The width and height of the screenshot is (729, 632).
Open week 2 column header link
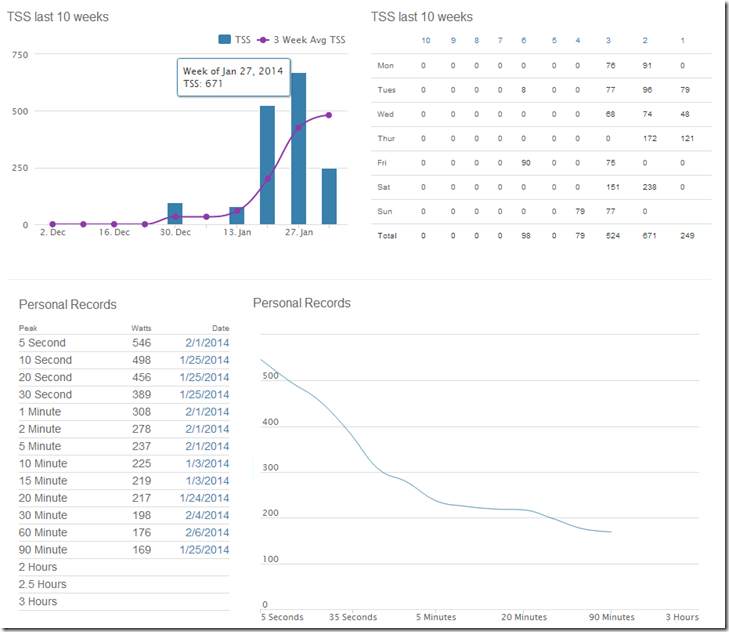pyautogui.click(x=645, y=40)
